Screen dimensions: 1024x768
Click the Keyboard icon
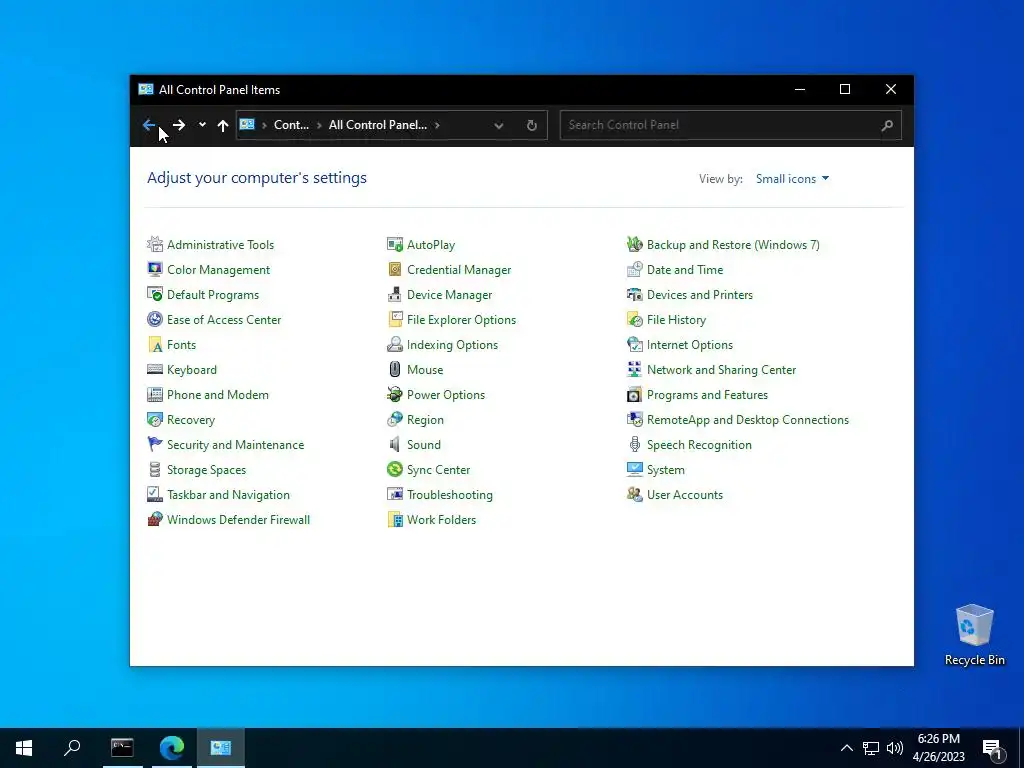click(155, 370)
